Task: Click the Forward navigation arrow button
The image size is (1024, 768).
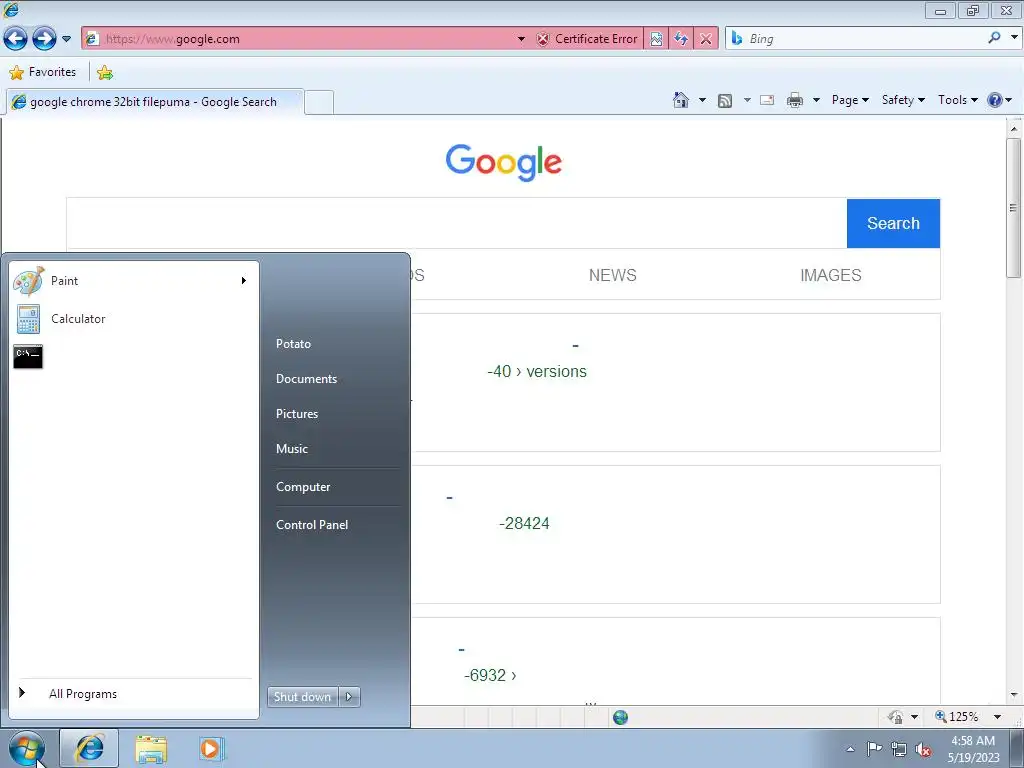Action: point(44,39)
